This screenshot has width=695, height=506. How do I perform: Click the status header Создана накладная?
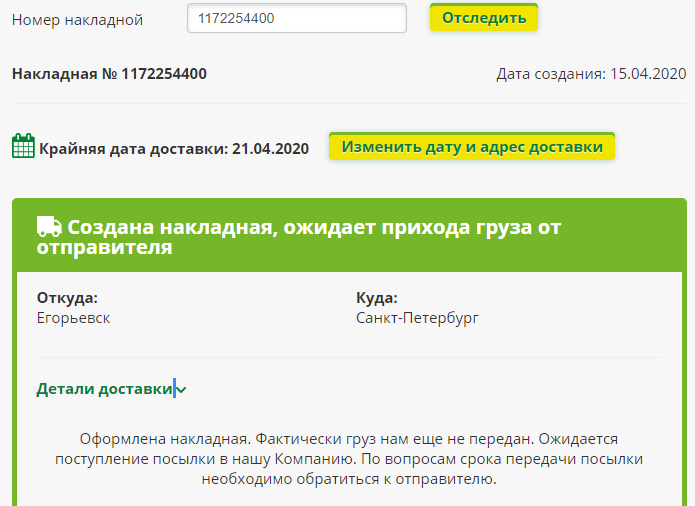(299, 237)
